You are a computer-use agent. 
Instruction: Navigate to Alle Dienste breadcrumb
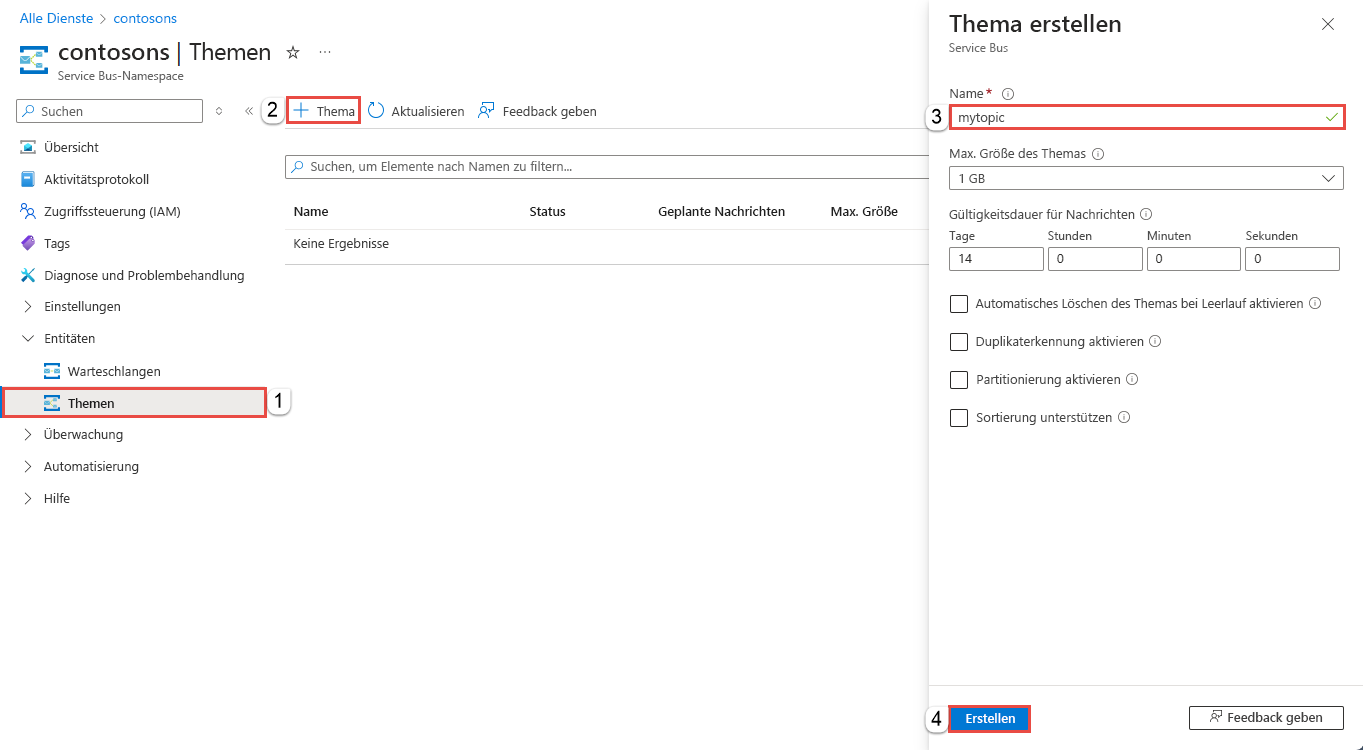[x=57, y=19]
